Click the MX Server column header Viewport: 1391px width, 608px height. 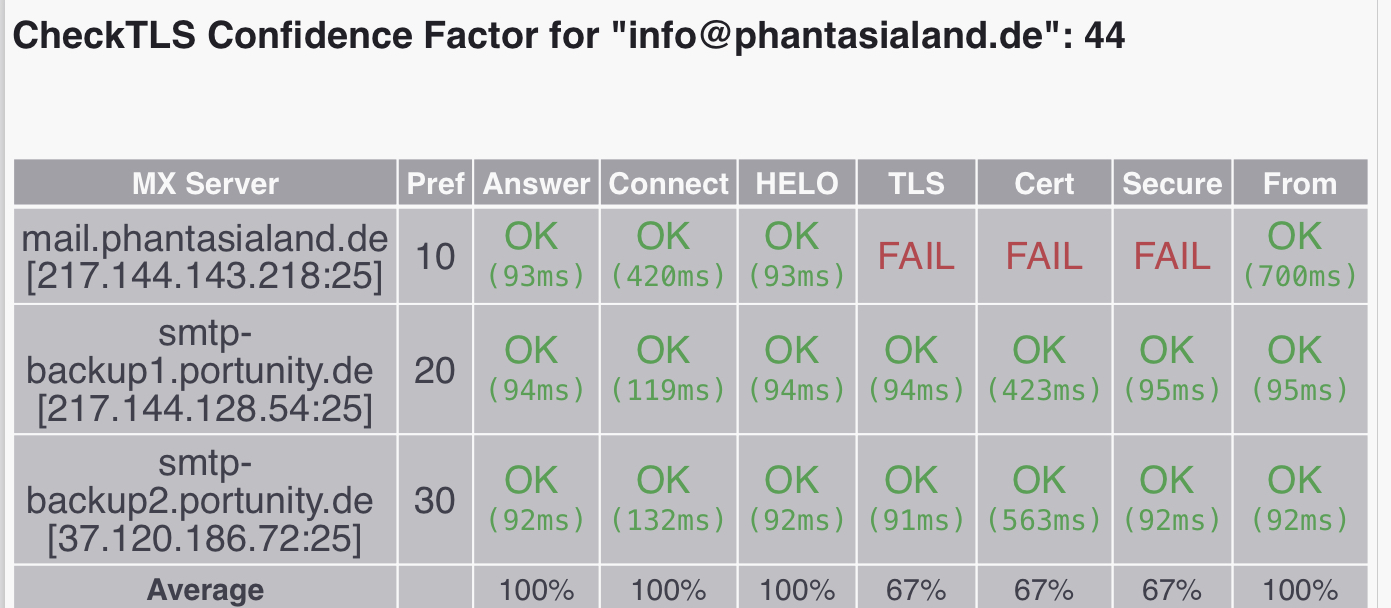tap(205, 183)
